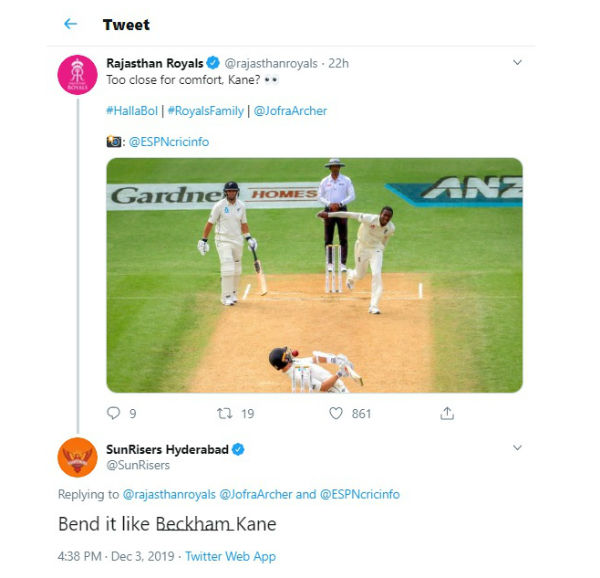Go back using the blue arrow
The image size is (600, 578).
pos(70,24)
